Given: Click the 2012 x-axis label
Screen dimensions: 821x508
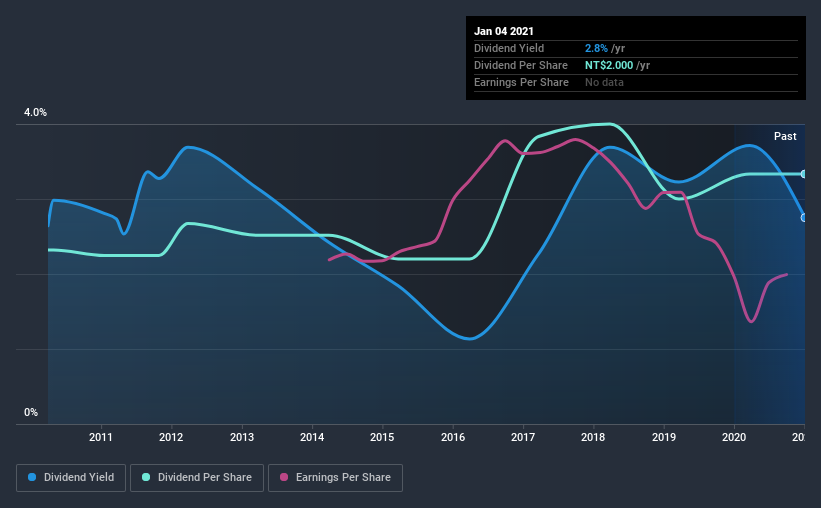Looking at the screenshot, I should [x=171, y=437].
